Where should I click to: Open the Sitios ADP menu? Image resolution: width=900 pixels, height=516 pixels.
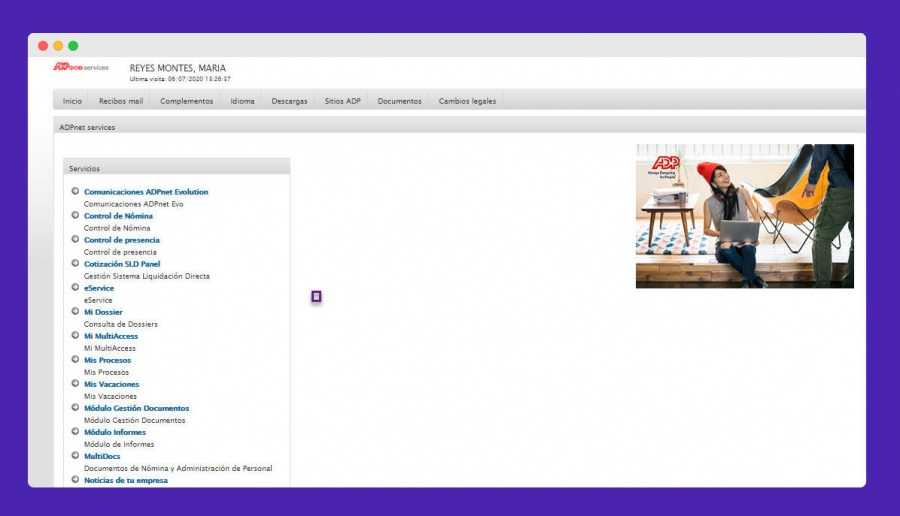point(343,101)
